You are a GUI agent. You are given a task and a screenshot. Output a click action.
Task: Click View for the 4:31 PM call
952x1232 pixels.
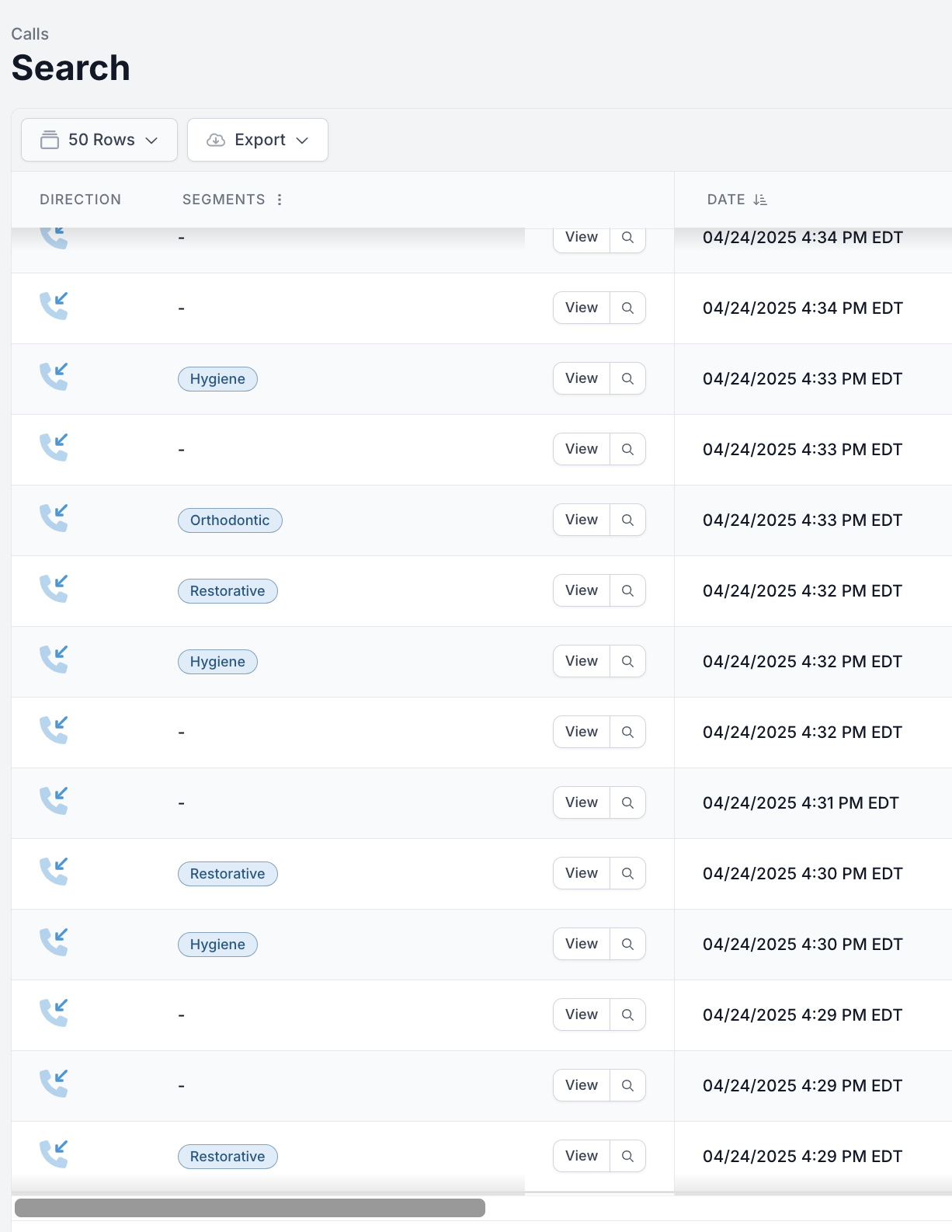pyautogui.click(x=582, y=802)
